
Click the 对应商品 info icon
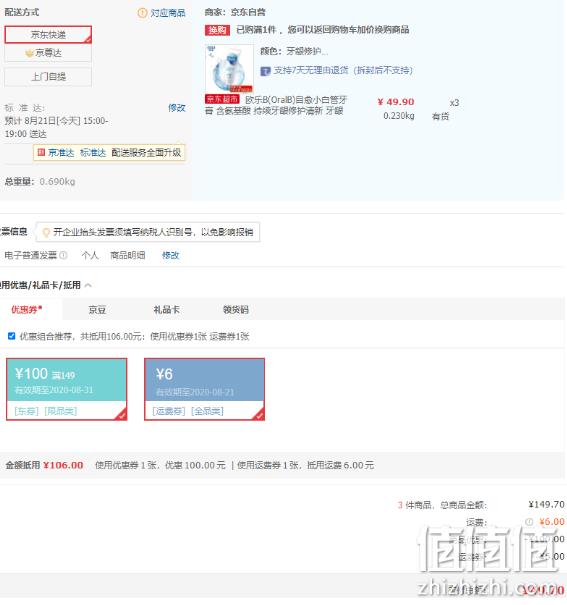142,13
